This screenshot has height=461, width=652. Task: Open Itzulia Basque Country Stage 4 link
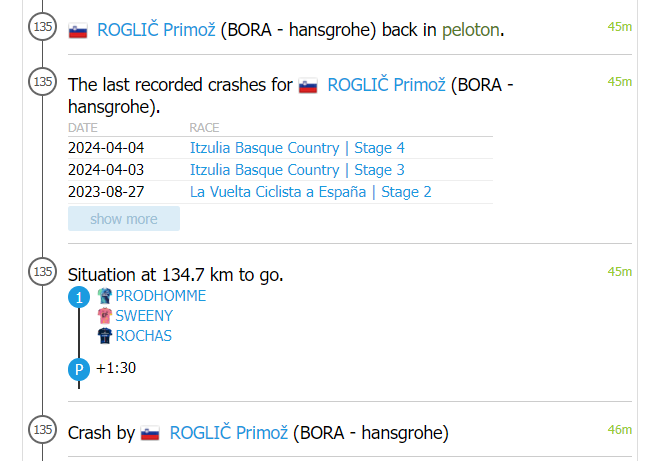[x=297, y=148]
